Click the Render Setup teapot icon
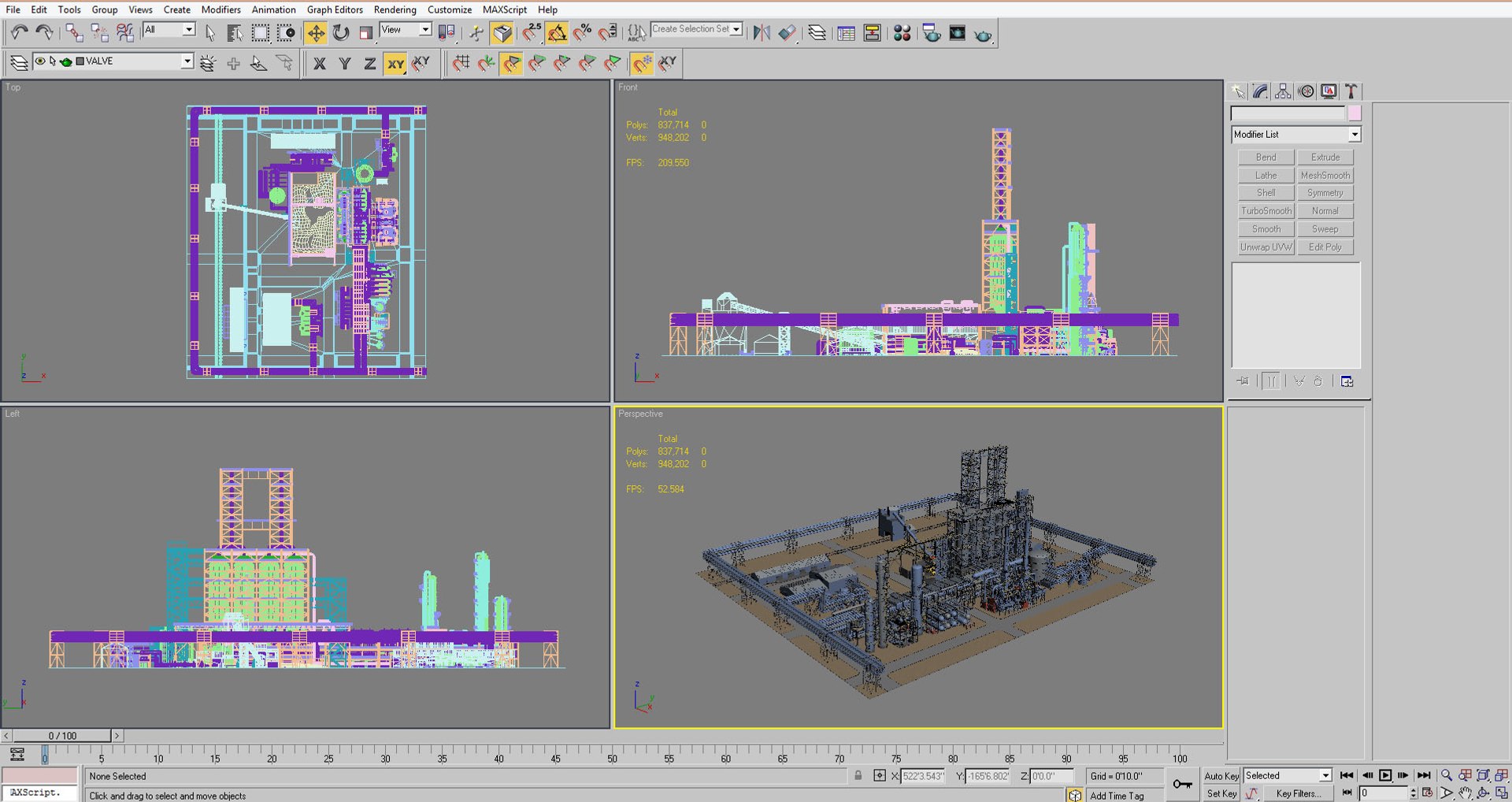 pos(932,33)
